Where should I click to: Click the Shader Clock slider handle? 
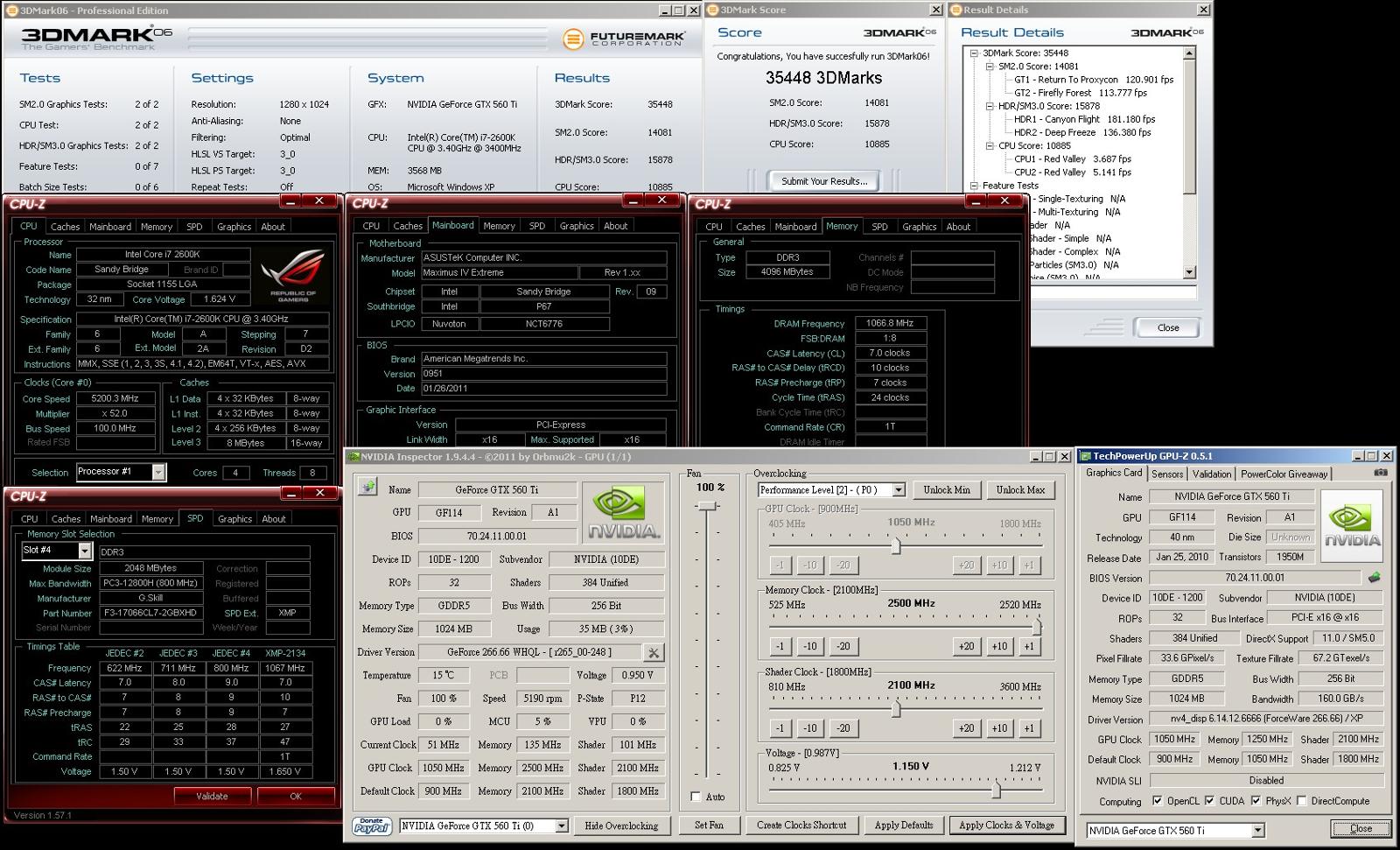896,709
